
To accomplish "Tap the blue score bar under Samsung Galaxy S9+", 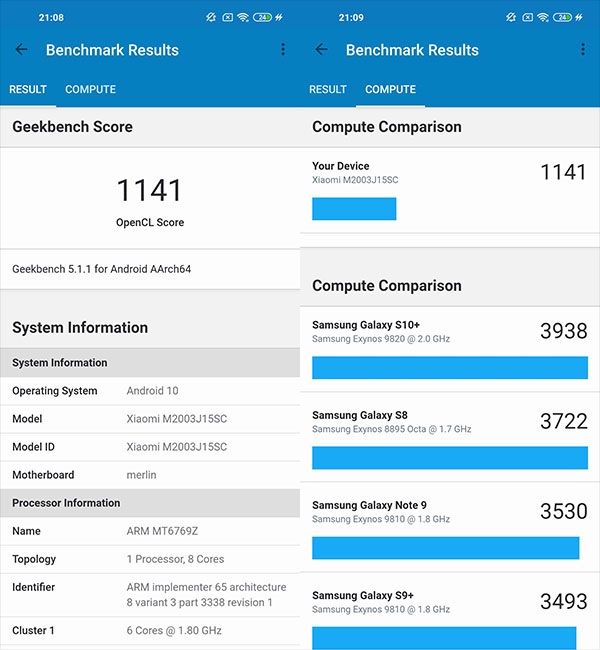I will (x=444, y=638).
